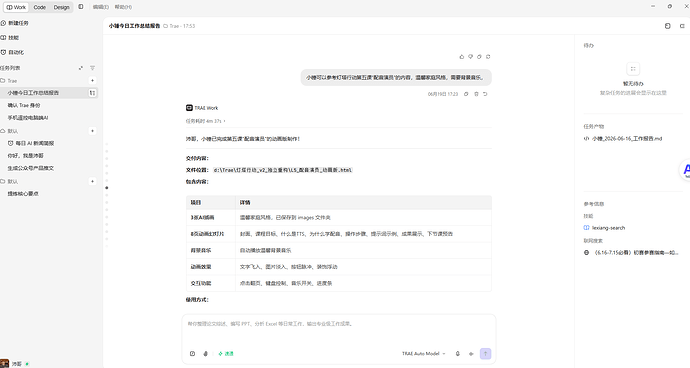Open the 帮助 menu in title bar

coord(123,7)
